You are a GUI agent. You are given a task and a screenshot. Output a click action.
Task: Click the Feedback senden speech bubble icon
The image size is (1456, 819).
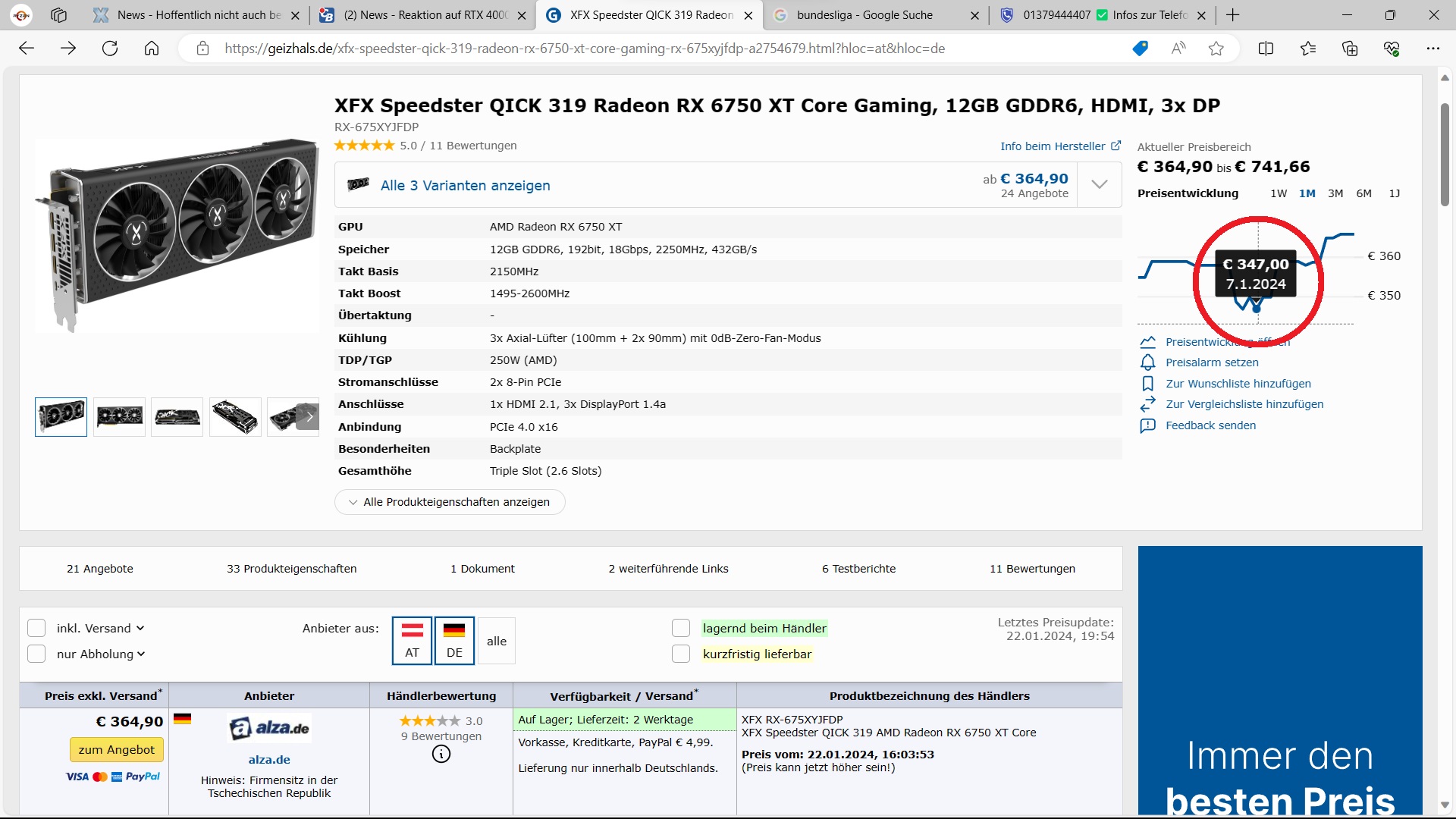[x=1148, y=425]
